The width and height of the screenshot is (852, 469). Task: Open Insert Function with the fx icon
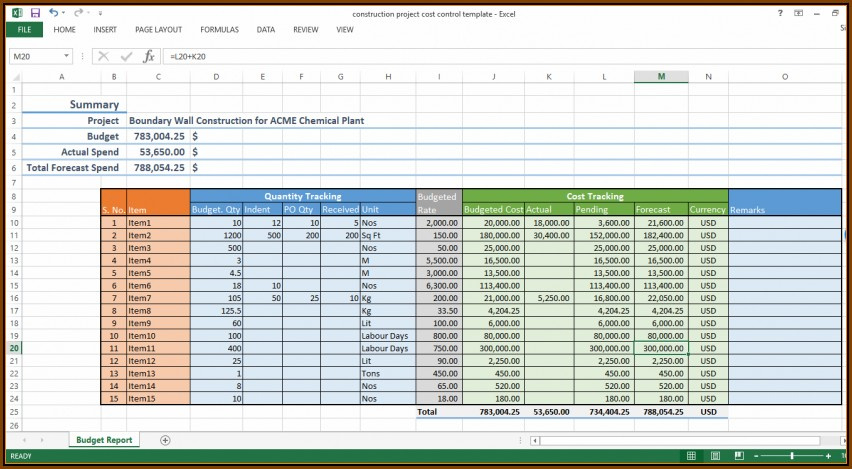[x=149, y=56]
